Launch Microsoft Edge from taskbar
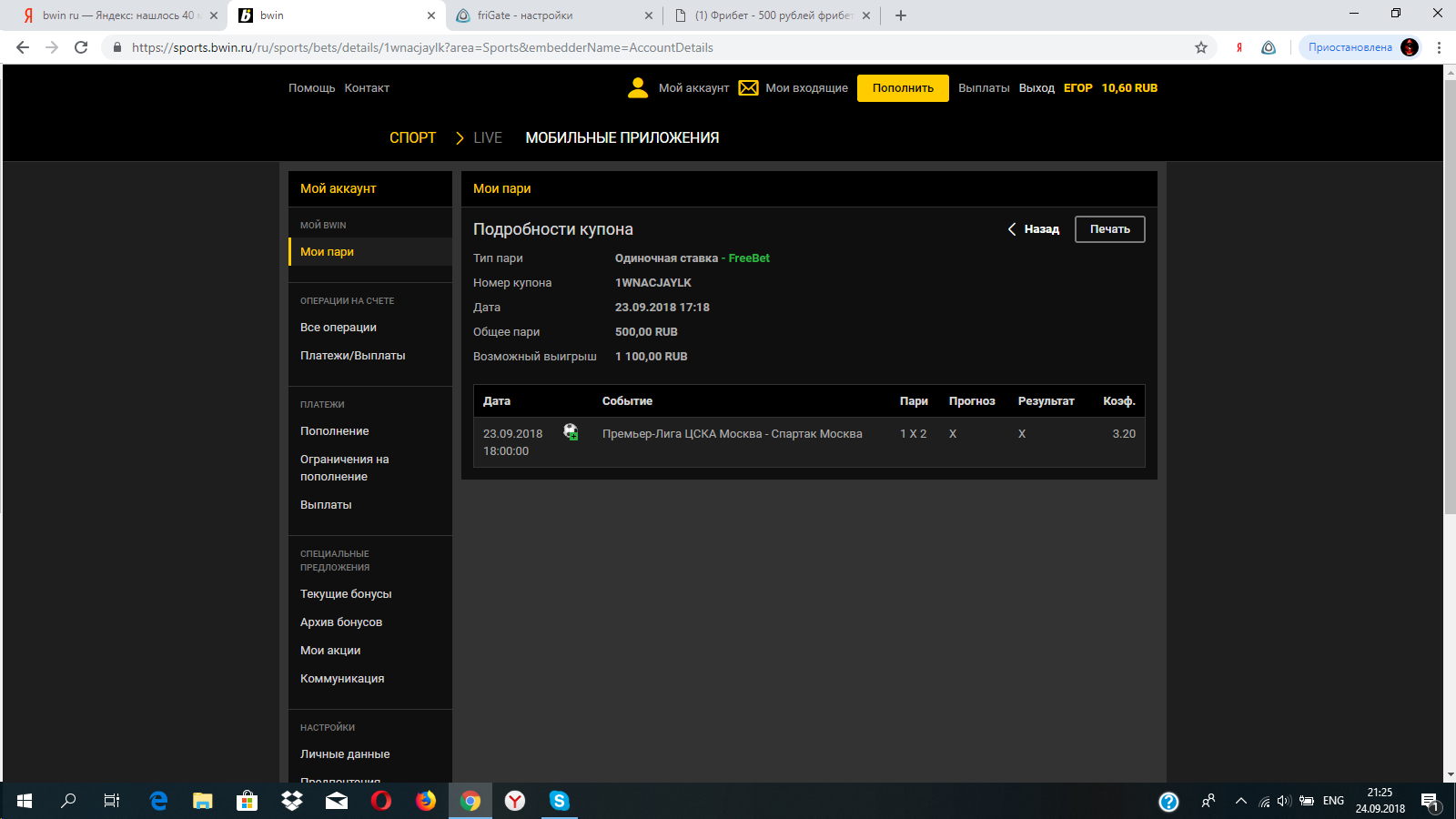 click(x=158, y=801)
